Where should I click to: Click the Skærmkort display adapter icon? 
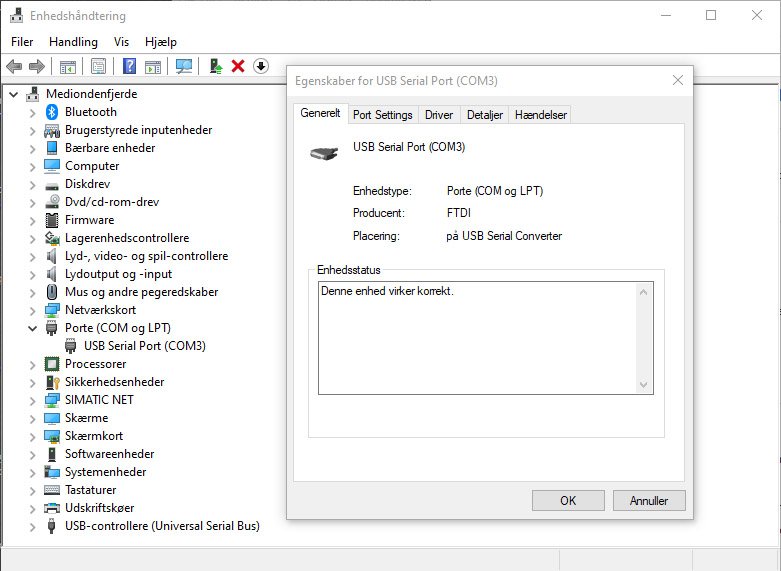[x=52, y=436]
